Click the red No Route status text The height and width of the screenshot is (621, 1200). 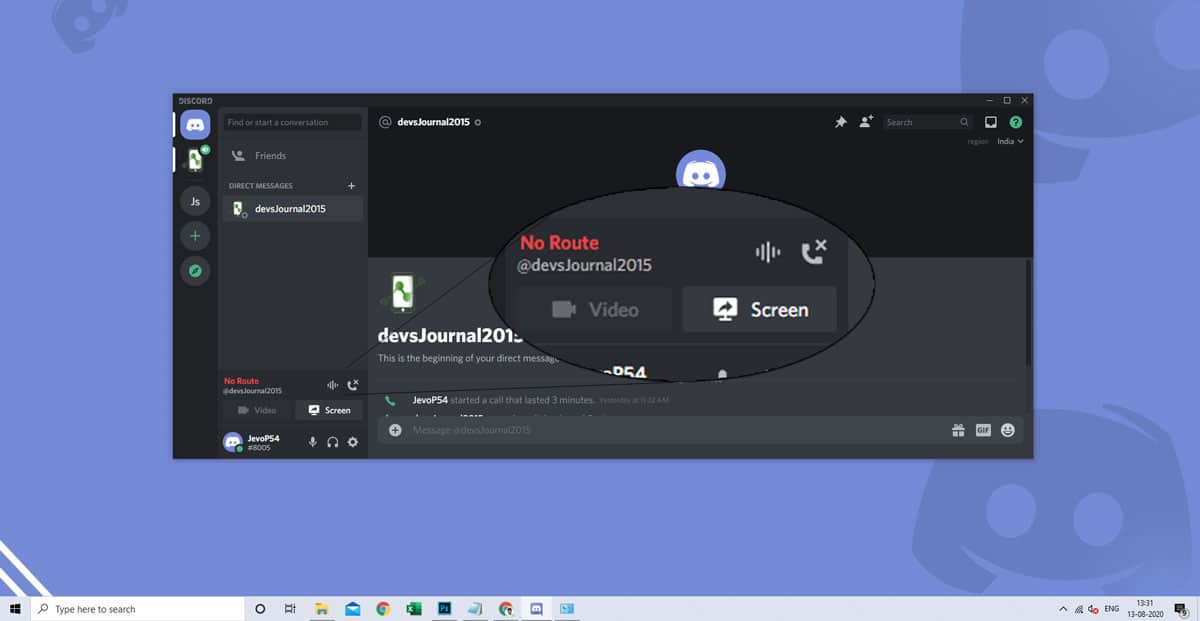[x=241, y=381]
